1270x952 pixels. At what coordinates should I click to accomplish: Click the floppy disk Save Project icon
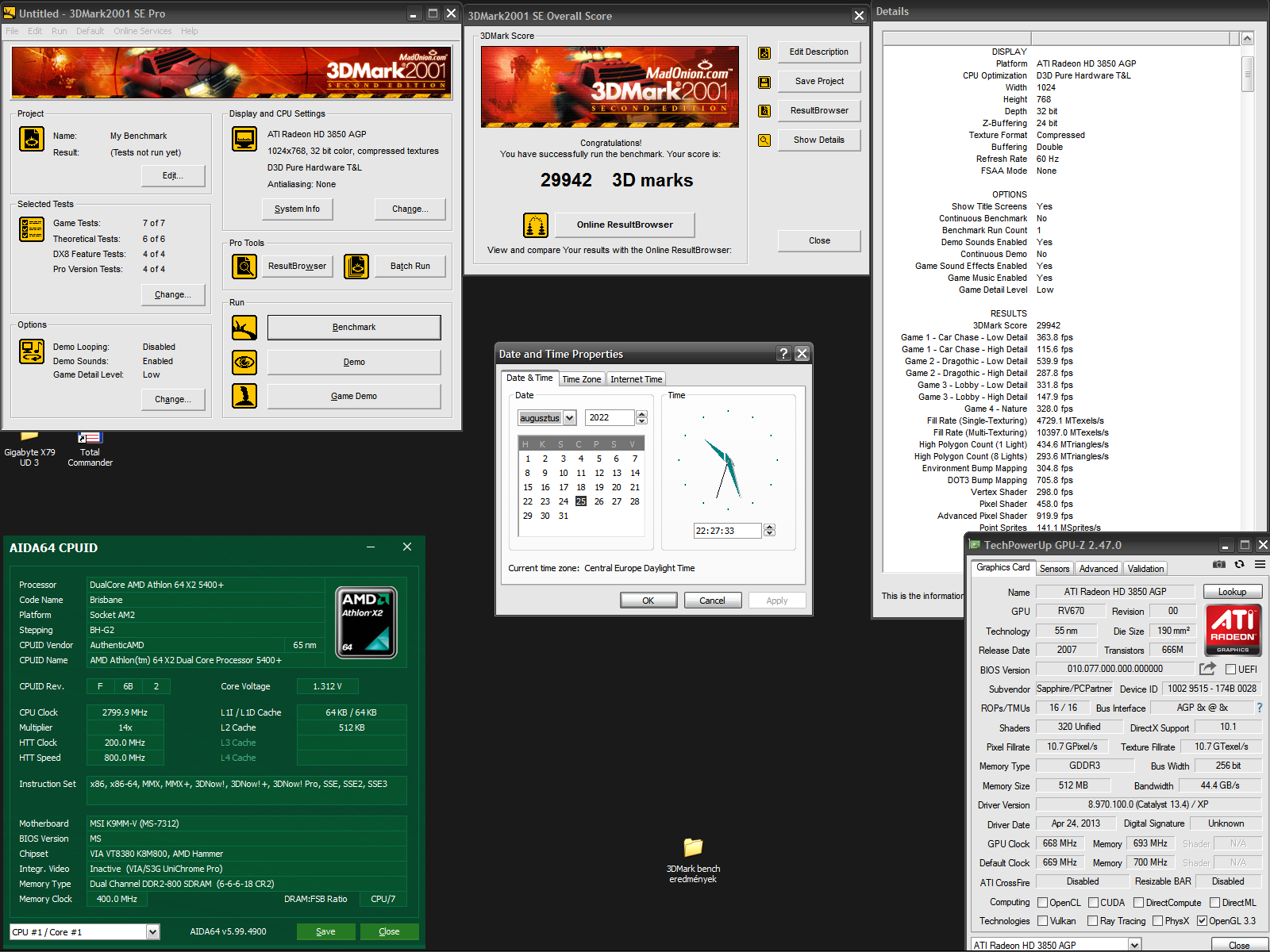pos(764,82)
